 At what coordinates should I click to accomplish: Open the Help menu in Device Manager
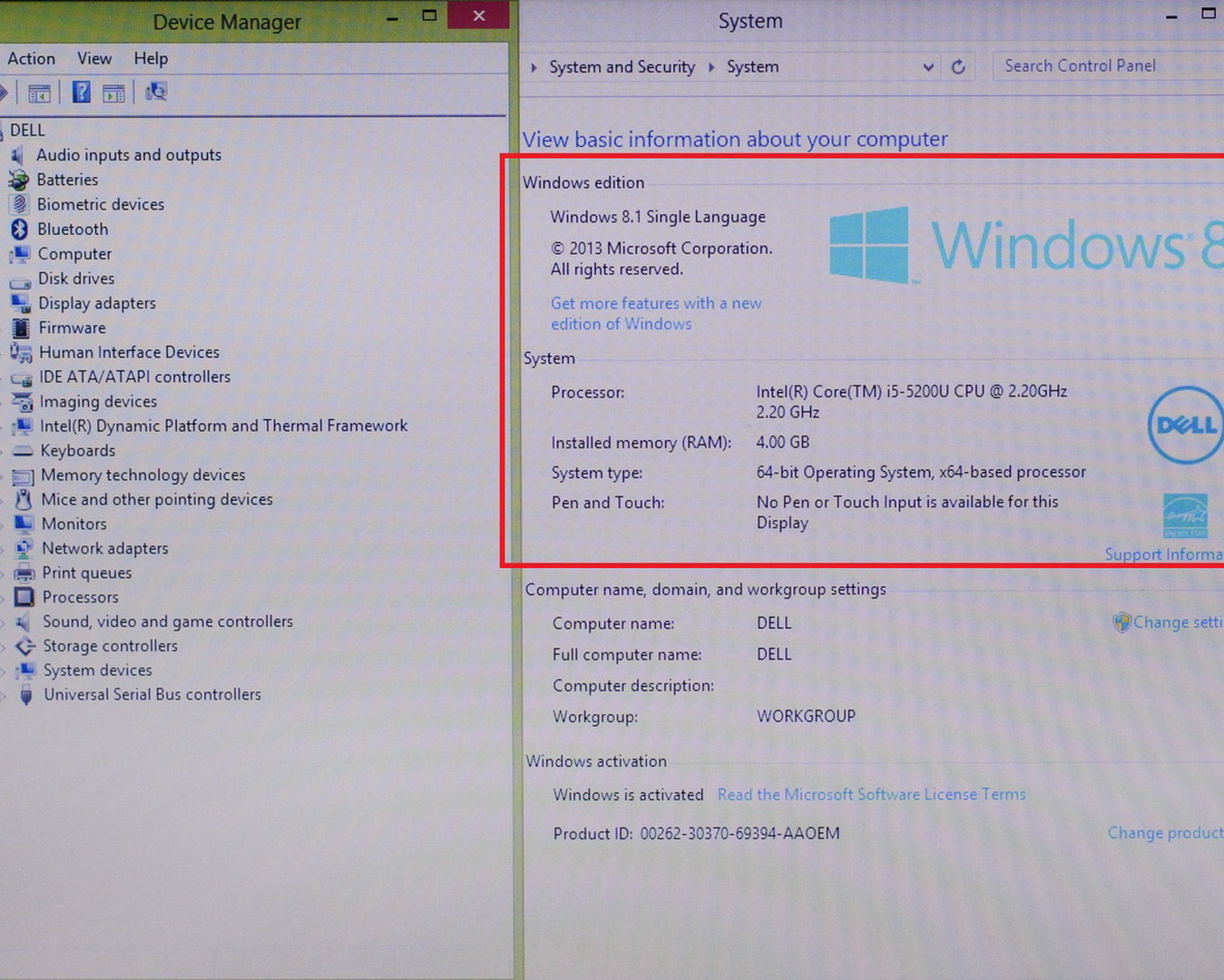(x=151, y=59)
